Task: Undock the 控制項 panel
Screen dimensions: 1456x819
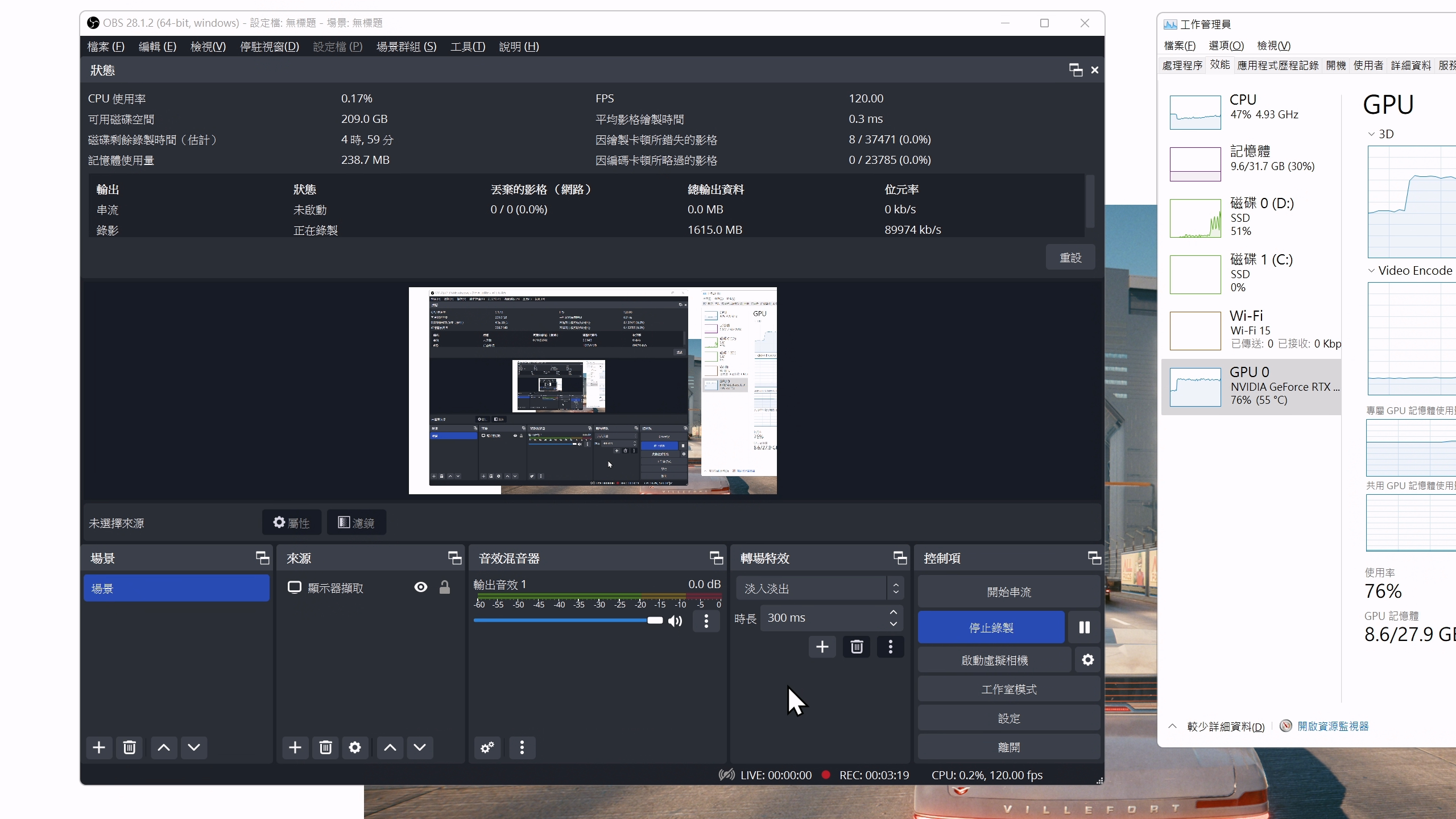Action: point(1094,558)
